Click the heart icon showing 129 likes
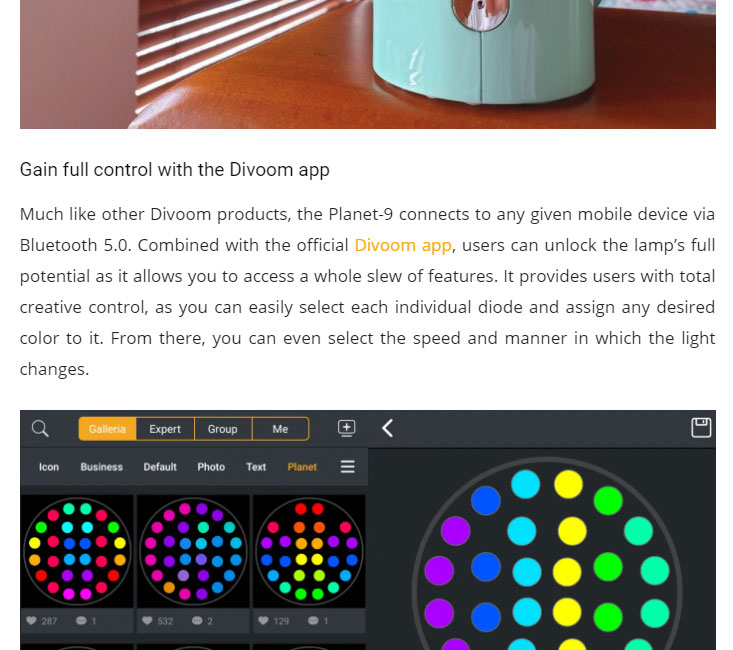This screenshot has height=650, width=733. (264, 621)
